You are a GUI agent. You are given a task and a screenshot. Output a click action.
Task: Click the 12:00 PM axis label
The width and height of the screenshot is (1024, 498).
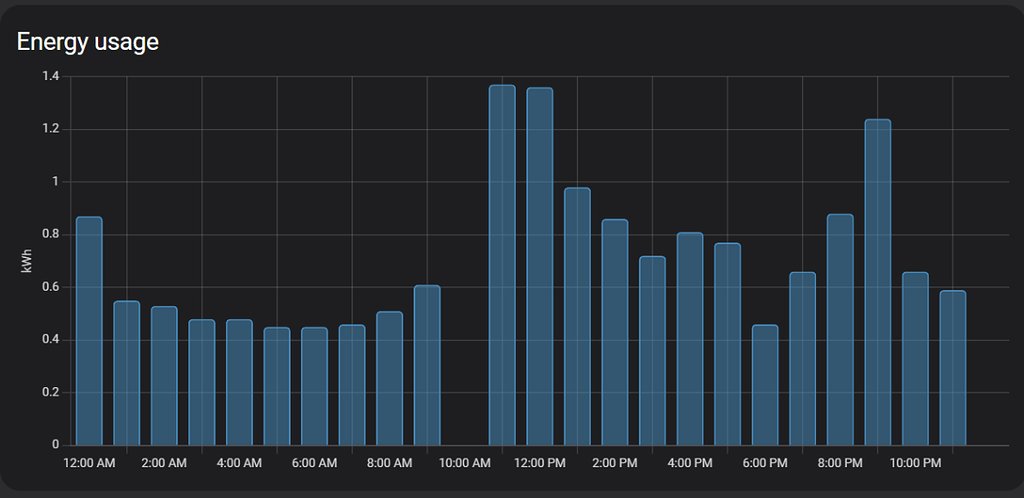click(x=539, y=463)
